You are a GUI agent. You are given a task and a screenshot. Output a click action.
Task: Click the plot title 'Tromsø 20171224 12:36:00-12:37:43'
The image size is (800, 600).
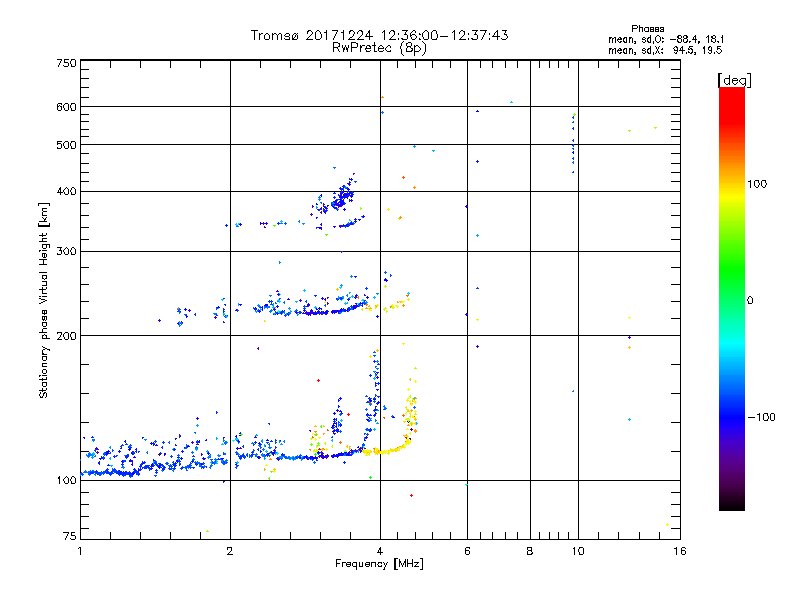click(x=379, y=35)
